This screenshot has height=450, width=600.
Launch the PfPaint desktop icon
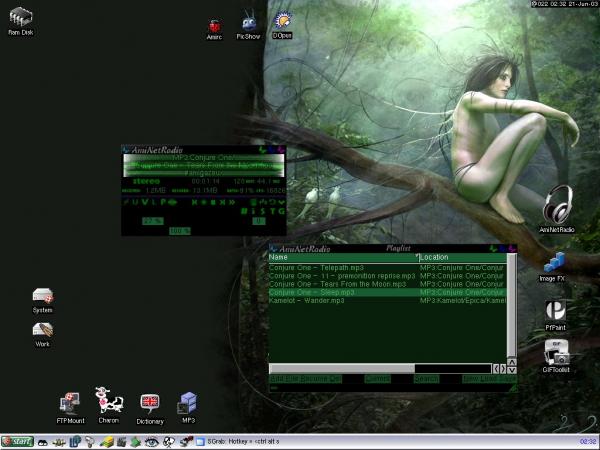[555, 316]
